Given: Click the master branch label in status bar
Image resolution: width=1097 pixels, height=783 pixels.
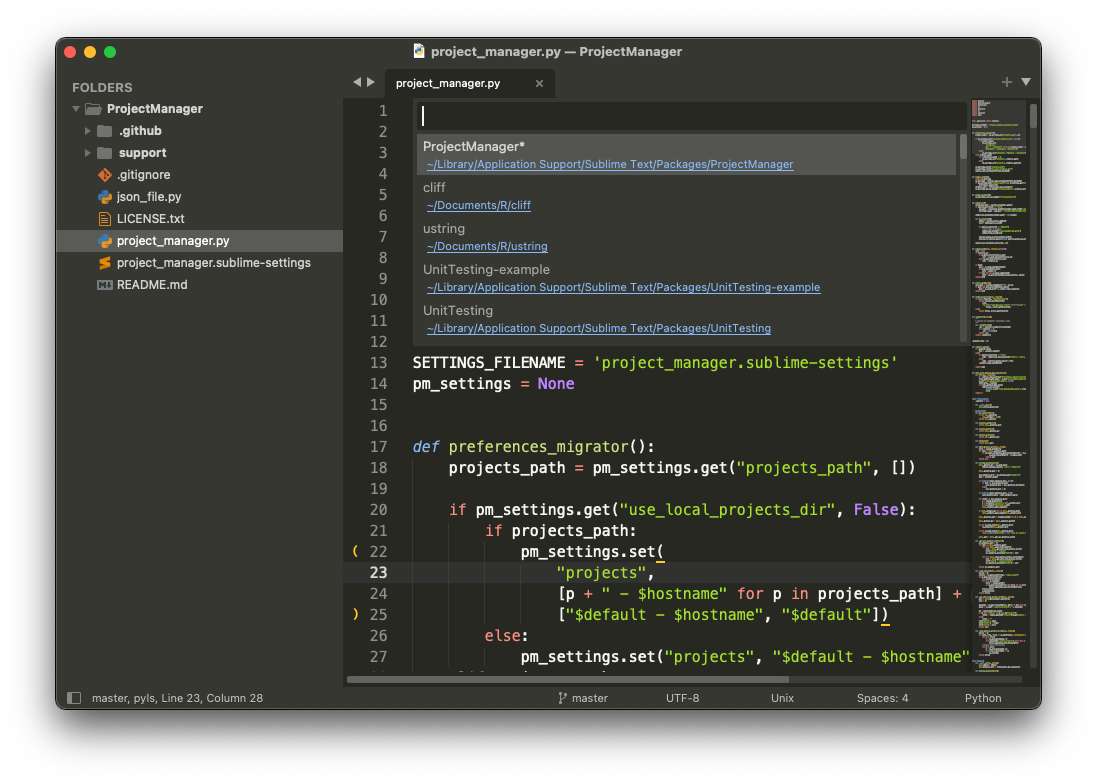Looking at the screenshot, I should pyautogui.click(x=590, y=698).
